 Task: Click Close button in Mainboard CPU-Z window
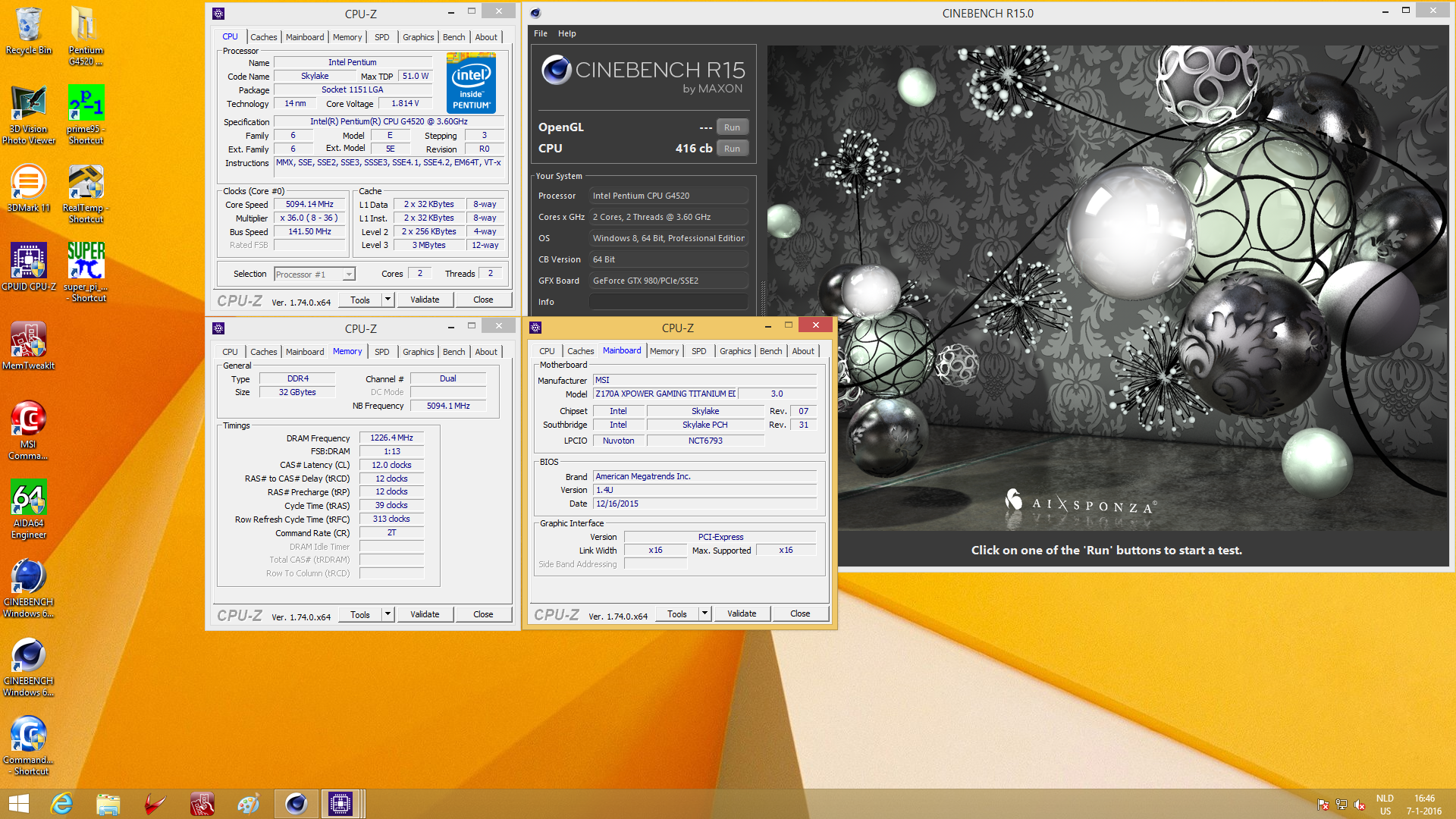tap(800, 613)
